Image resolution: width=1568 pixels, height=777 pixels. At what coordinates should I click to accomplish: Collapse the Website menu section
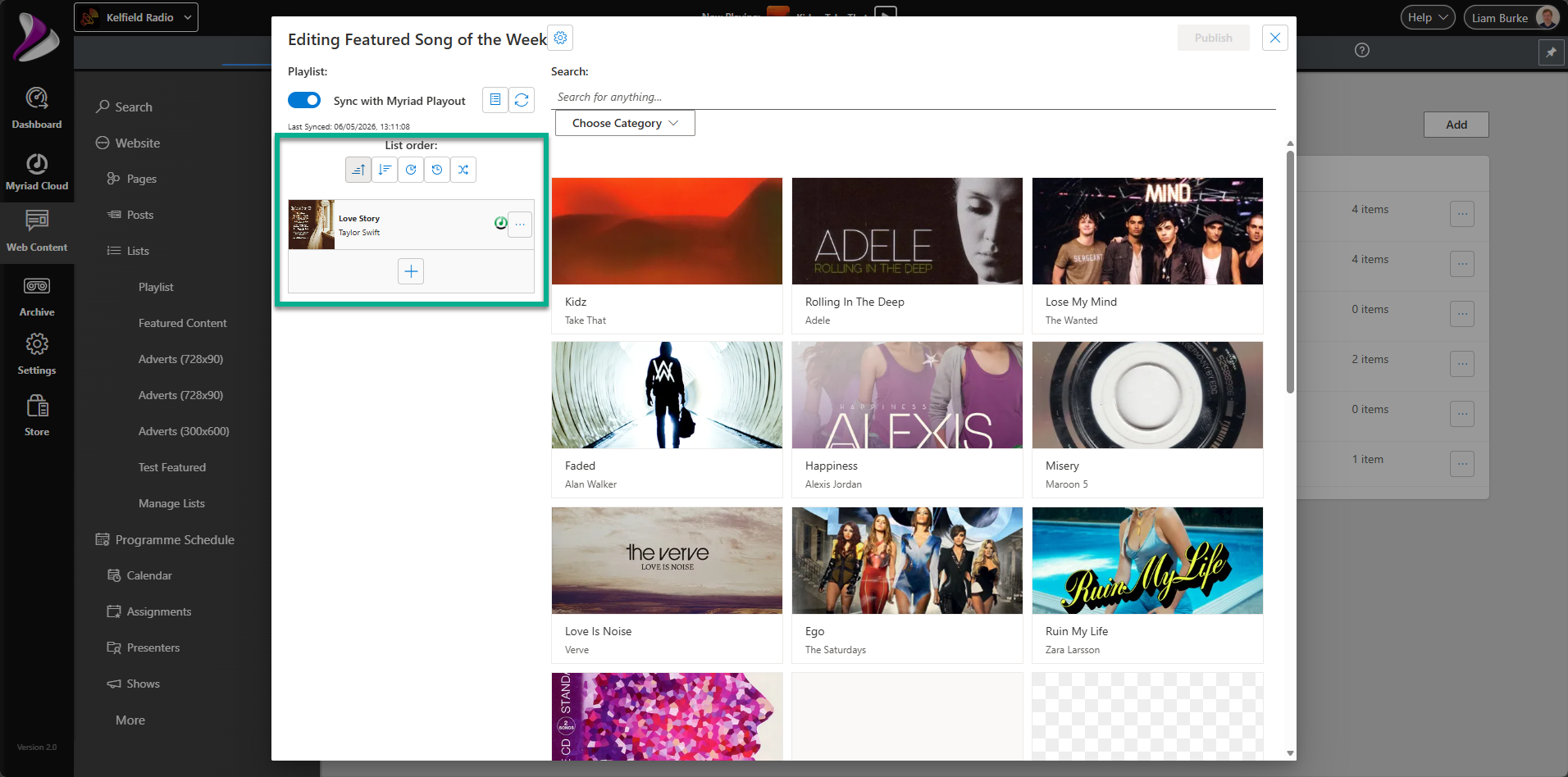(128, 143)
